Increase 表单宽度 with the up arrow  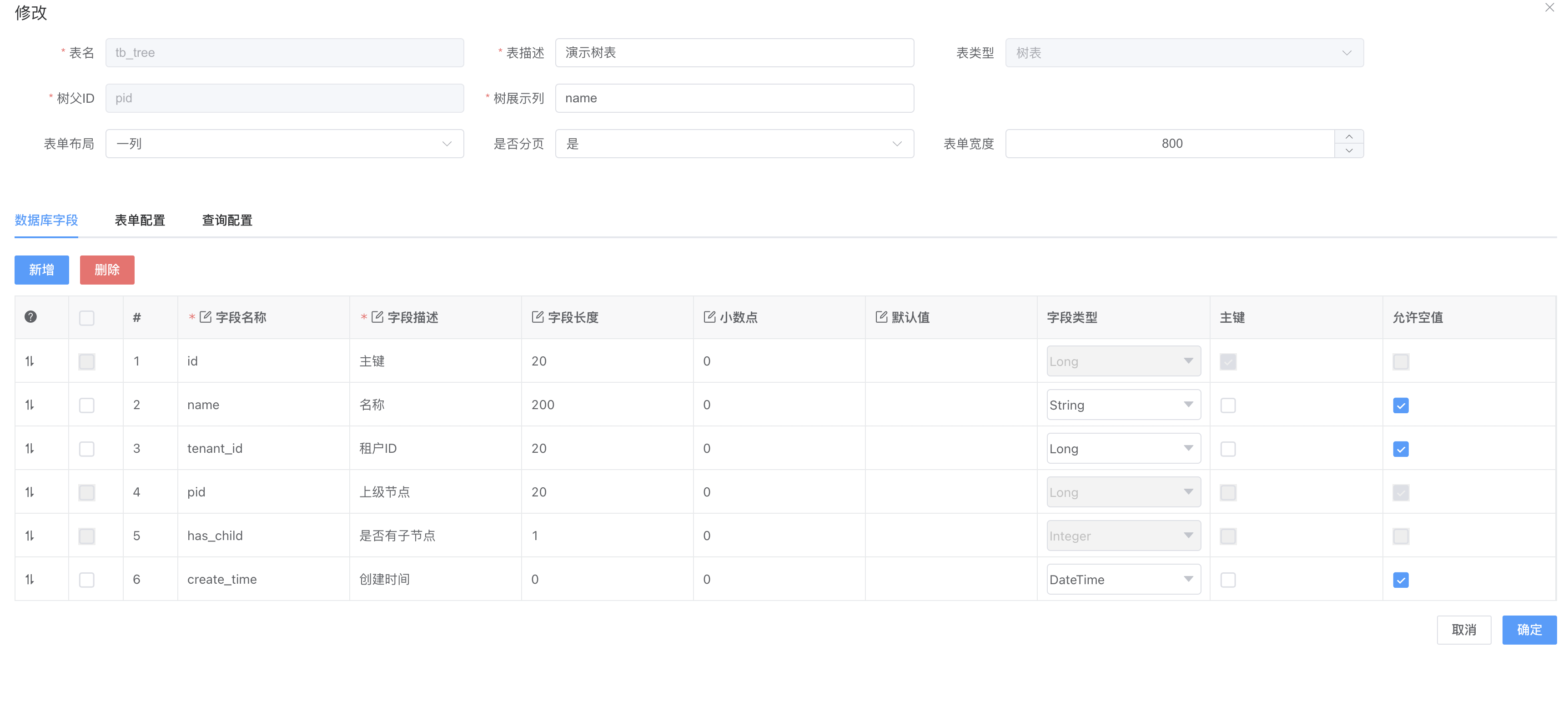click(x=1349, y=137)
